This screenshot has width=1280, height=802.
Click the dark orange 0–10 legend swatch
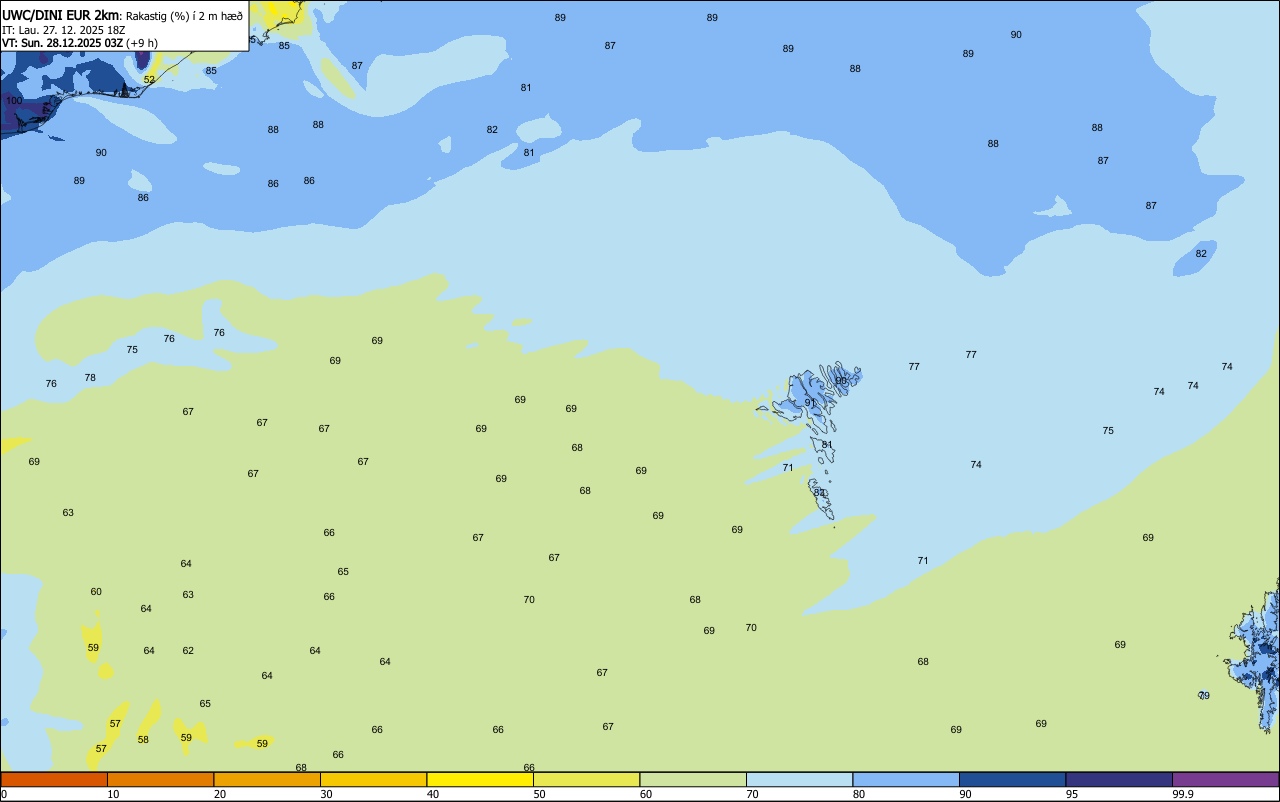(54, 779)
